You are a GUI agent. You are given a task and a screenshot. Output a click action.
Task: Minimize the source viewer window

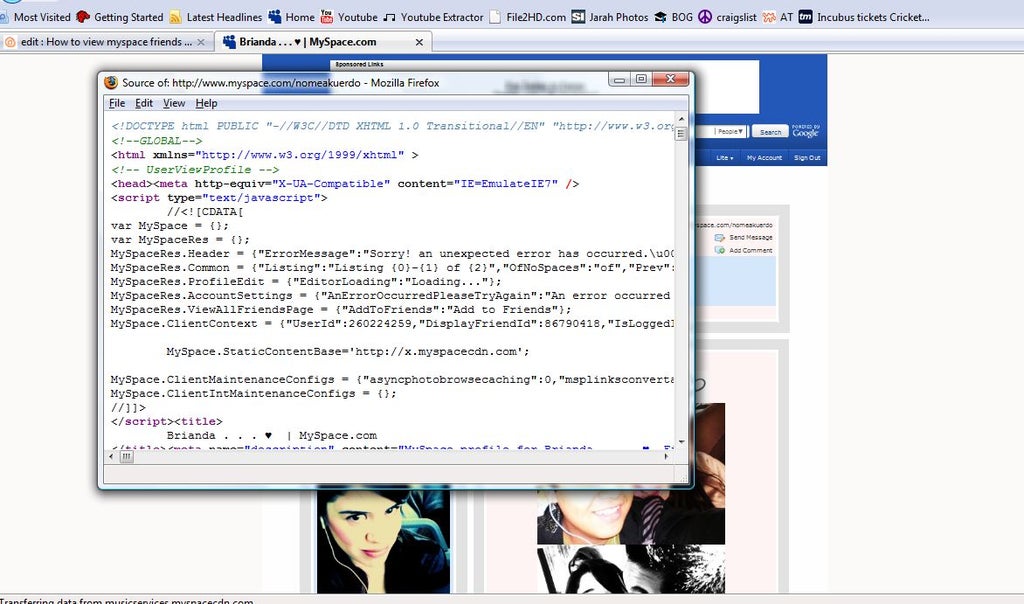click(x=620, y=79)
